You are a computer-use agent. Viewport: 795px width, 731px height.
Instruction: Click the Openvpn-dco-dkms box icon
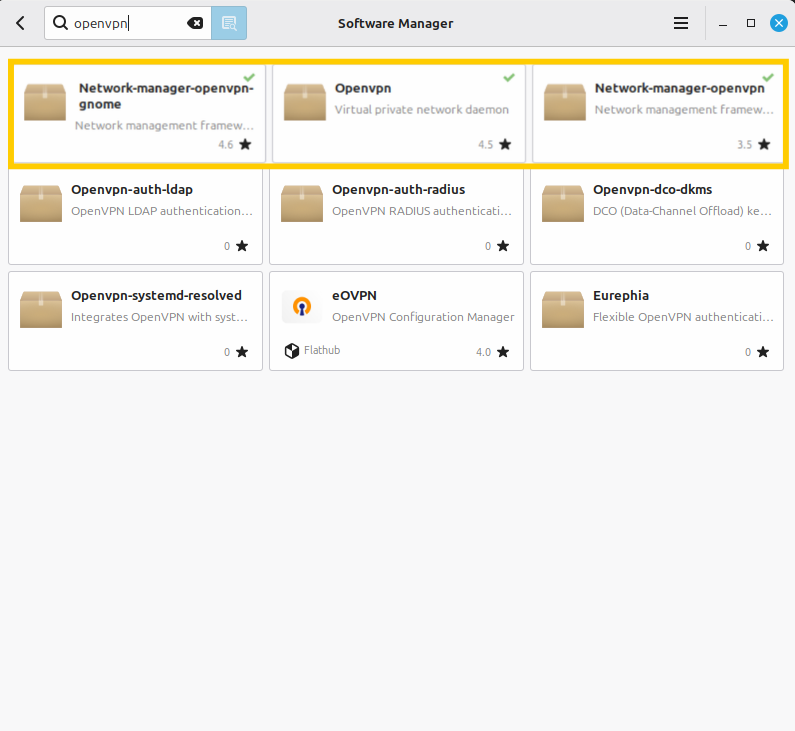[x=563, y=204]
